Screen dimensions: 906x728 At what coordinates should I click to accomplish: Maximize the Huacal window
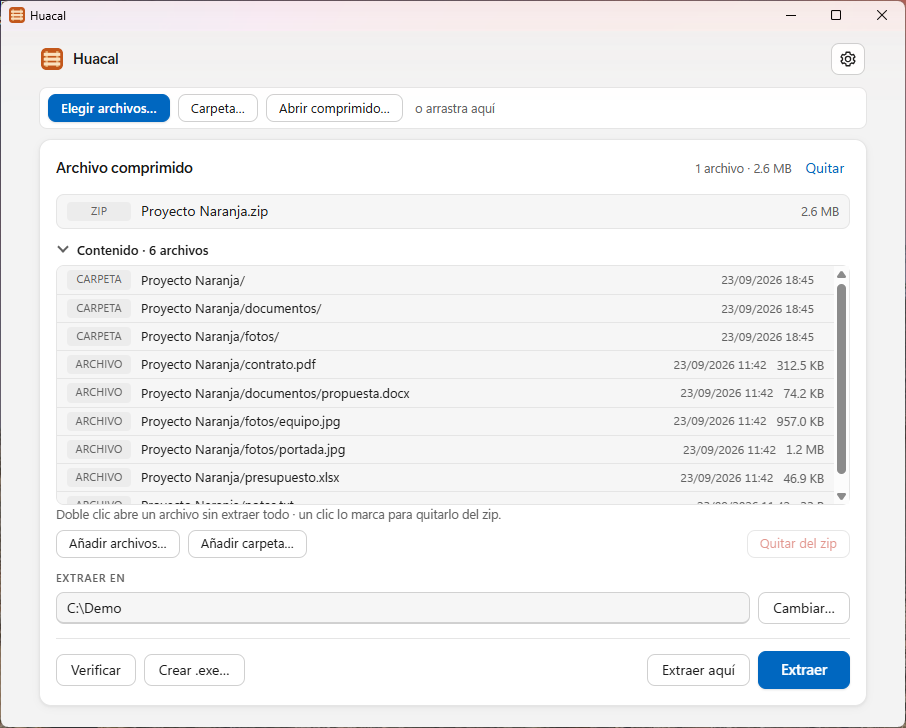pos(836,15)
